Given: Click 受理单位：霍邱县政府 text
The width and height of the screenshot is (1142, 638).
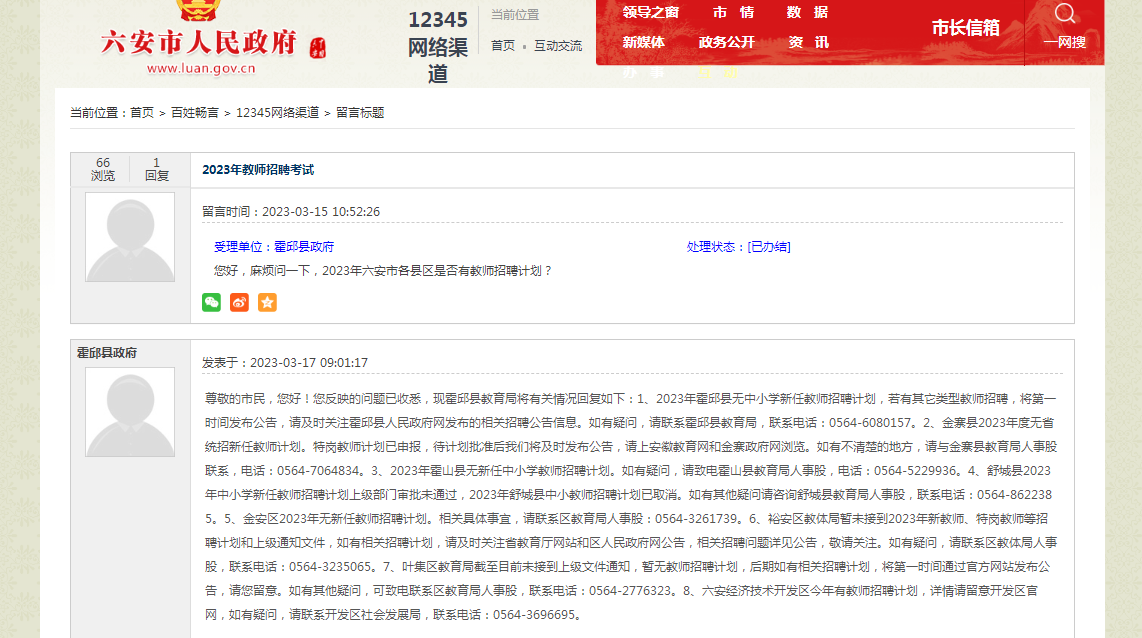Looking at the screenshot, I should point(274,247).
